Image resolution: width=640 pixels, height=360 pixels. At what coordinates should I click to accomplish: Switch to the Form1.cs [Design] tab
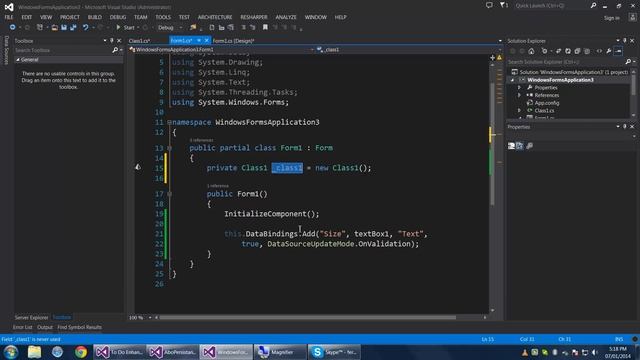pos(233,41)
